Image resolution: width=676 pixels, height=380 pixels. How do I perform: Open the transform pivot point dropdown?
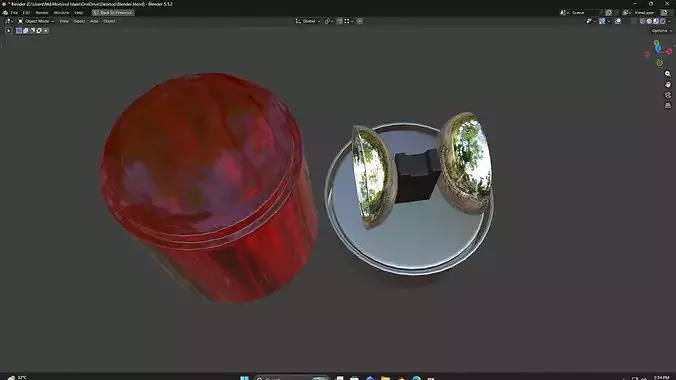point(329,21)
